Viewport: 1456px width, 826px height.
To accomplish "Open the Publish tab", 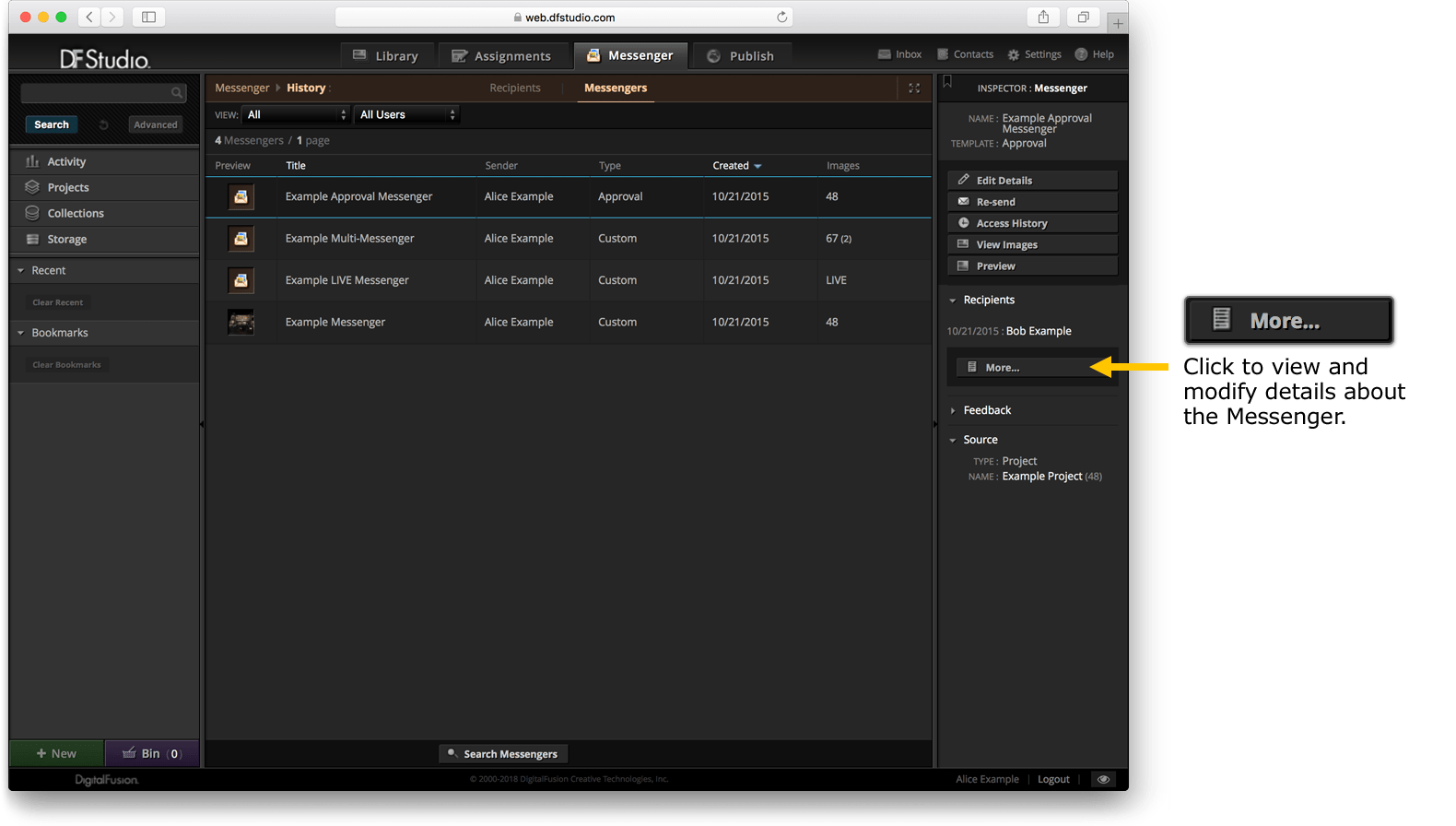I will tap(741, 55).
